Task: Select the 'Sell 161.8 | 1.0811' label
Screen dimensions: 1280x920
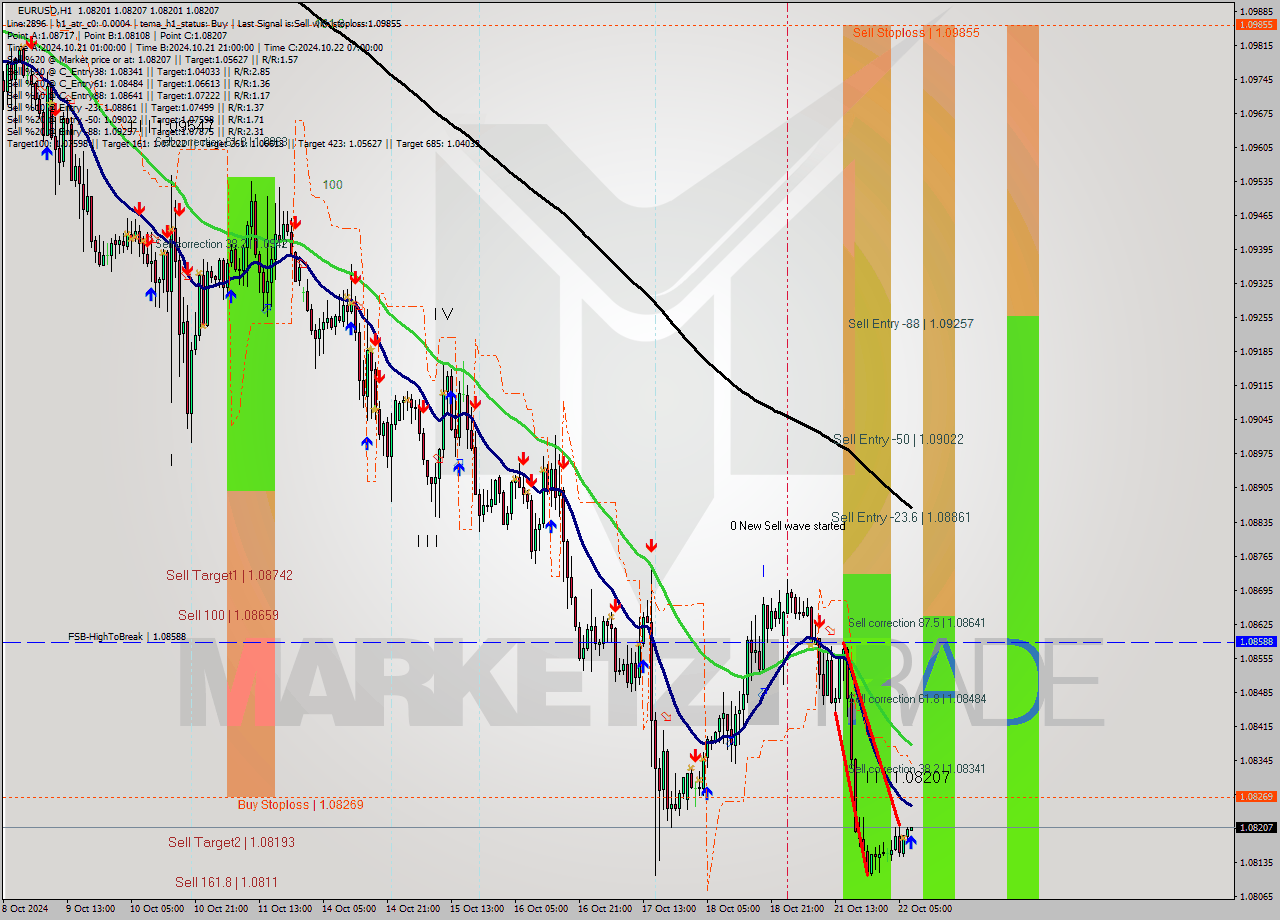Action: [x=226, y=882]
